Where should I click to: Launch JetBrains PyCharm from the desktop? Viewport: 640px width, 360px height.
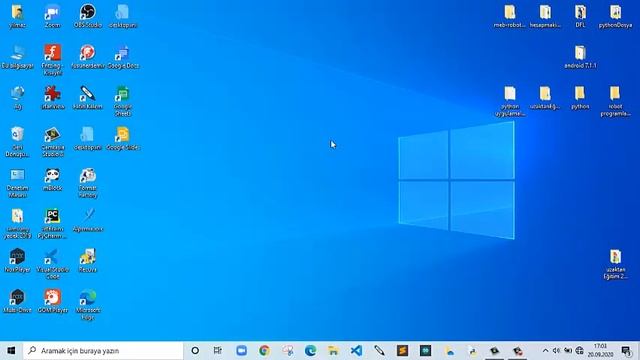click(x=52, y=223)
